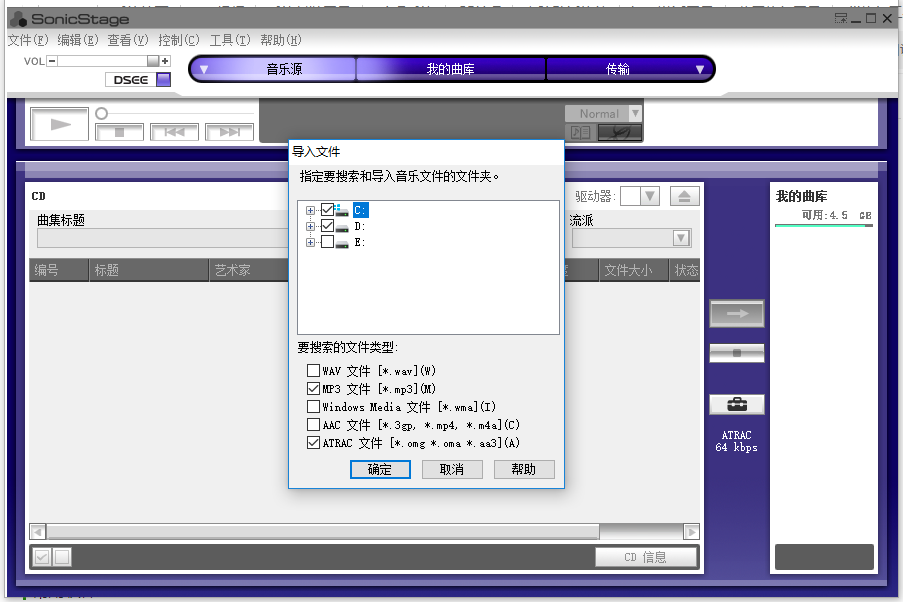This screenshot has width=903, height=602.
Task: Select the C: drive label
Action: click(361, 210)
